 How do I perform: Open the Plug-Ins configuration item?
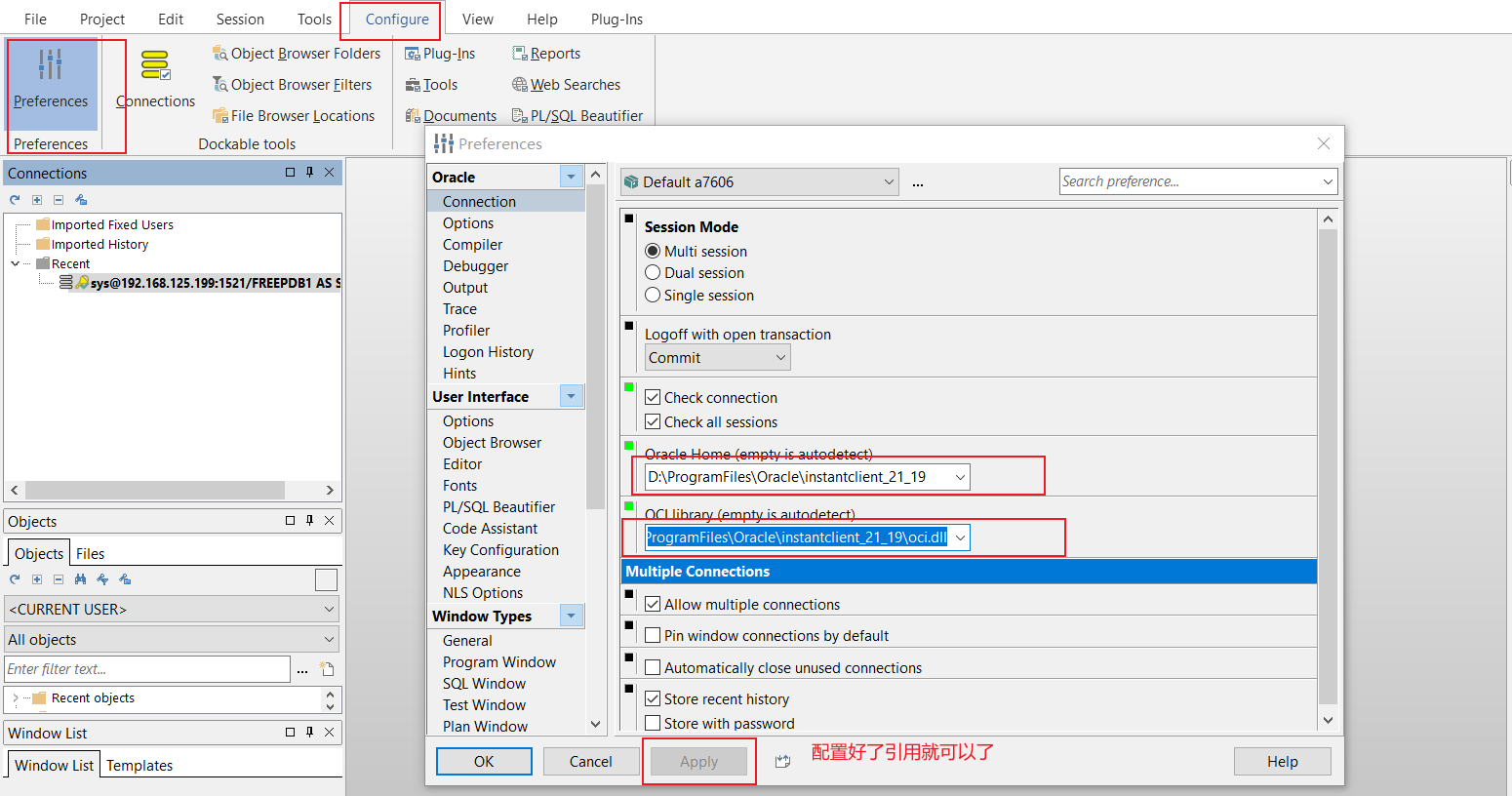point(440,54)
